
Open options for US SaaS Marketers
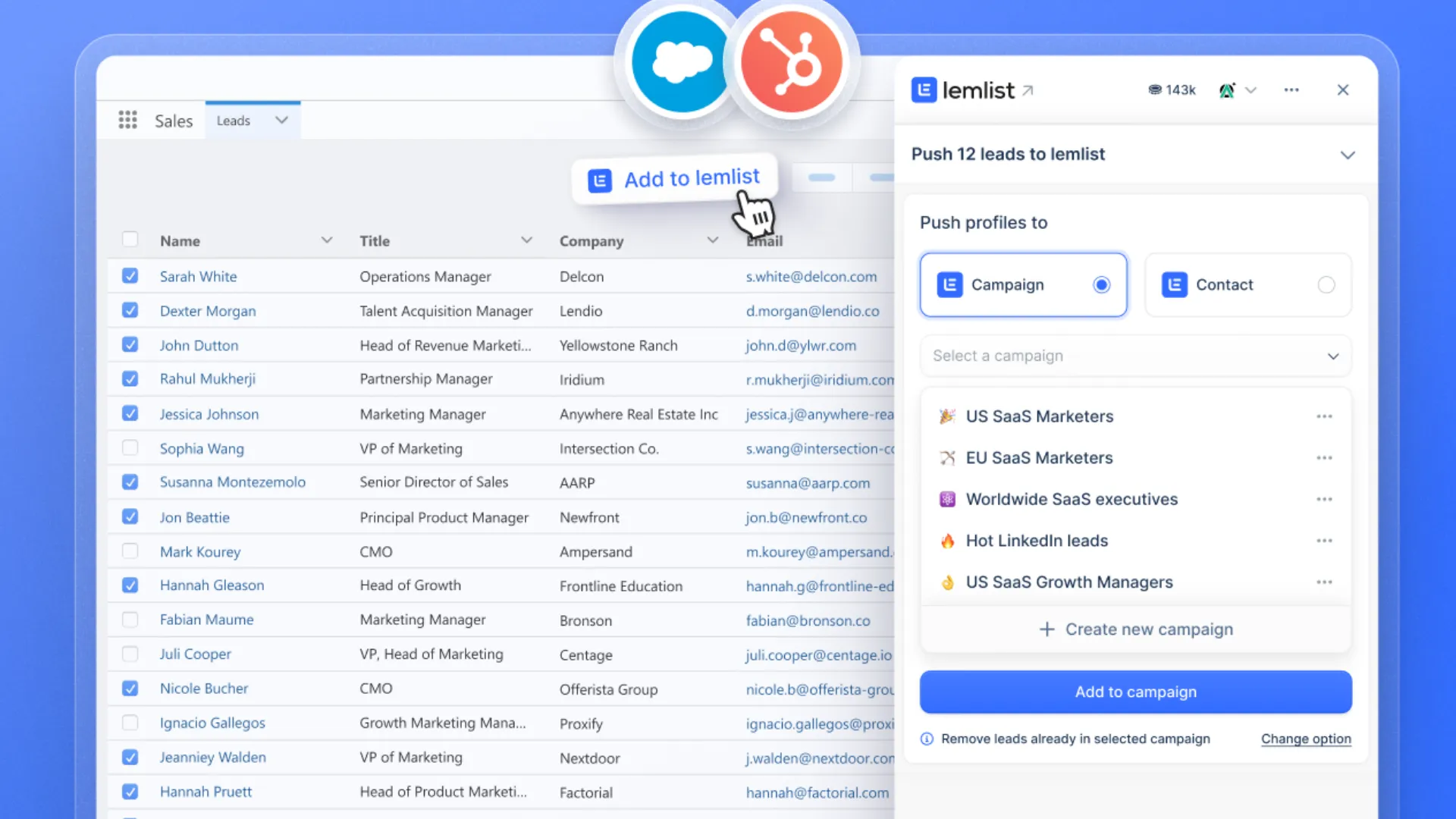click(1324, 416)
